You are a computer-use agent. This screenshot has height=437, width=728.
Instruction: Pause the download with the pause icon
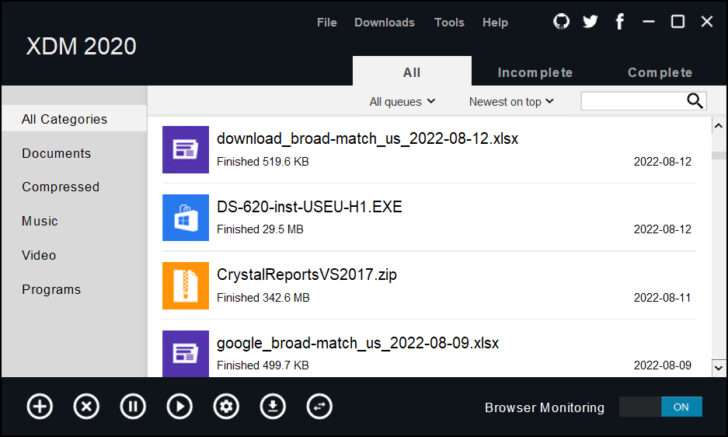133,407
